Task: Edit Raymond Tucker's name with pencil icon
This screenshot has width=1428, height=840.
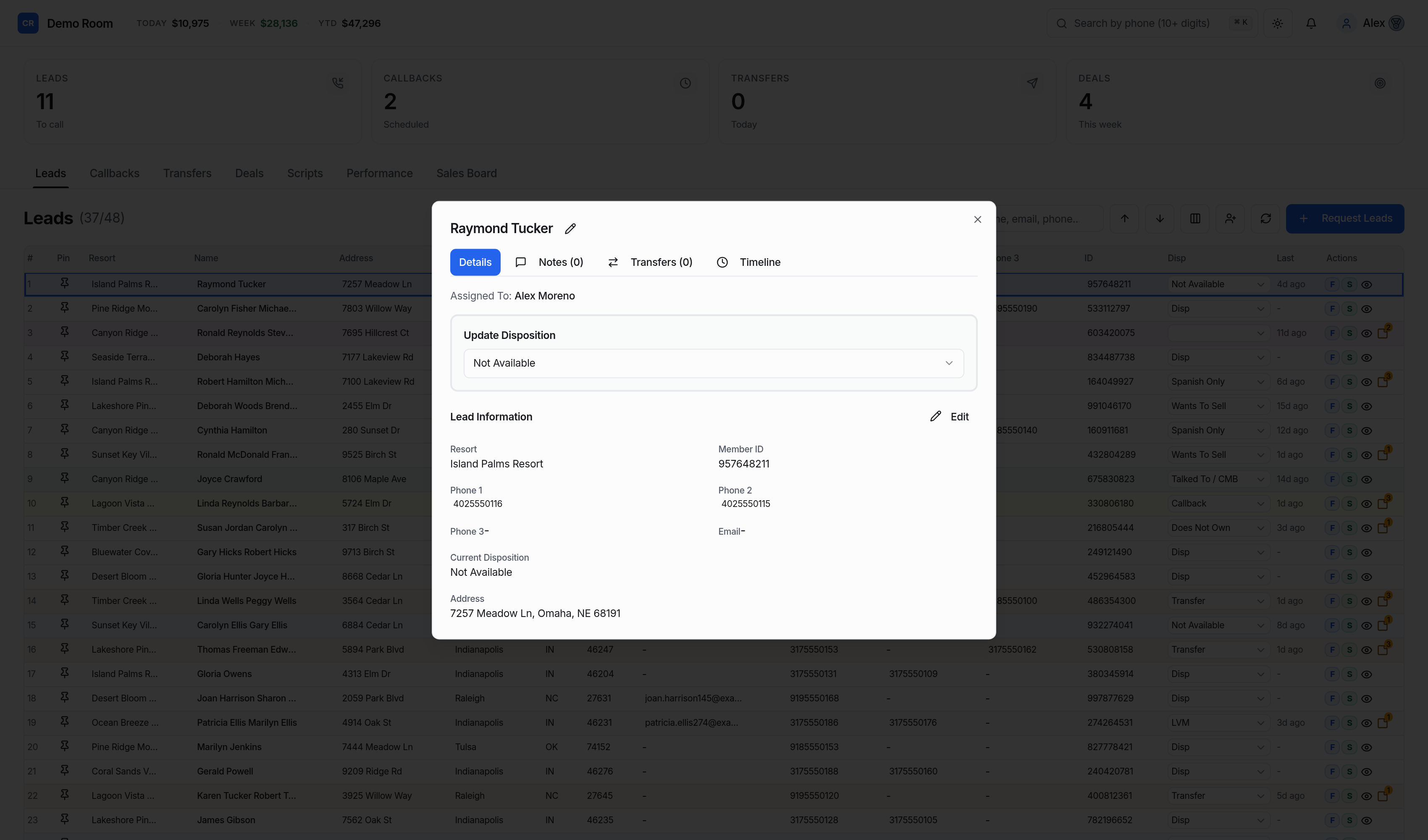Action: pos(570,228)
